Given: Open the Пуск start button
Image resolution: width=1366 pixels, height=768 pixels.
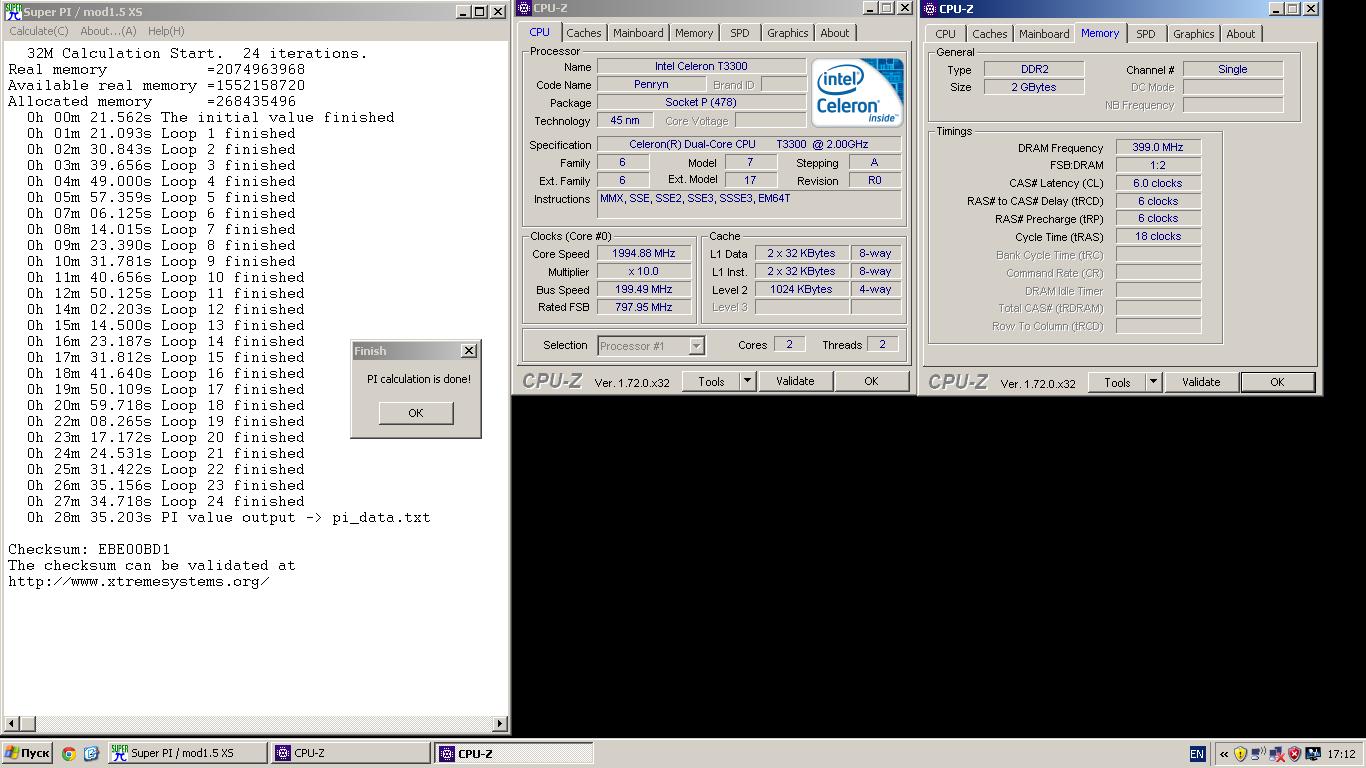Looking at the screenshot, I should tap(27, 753).
